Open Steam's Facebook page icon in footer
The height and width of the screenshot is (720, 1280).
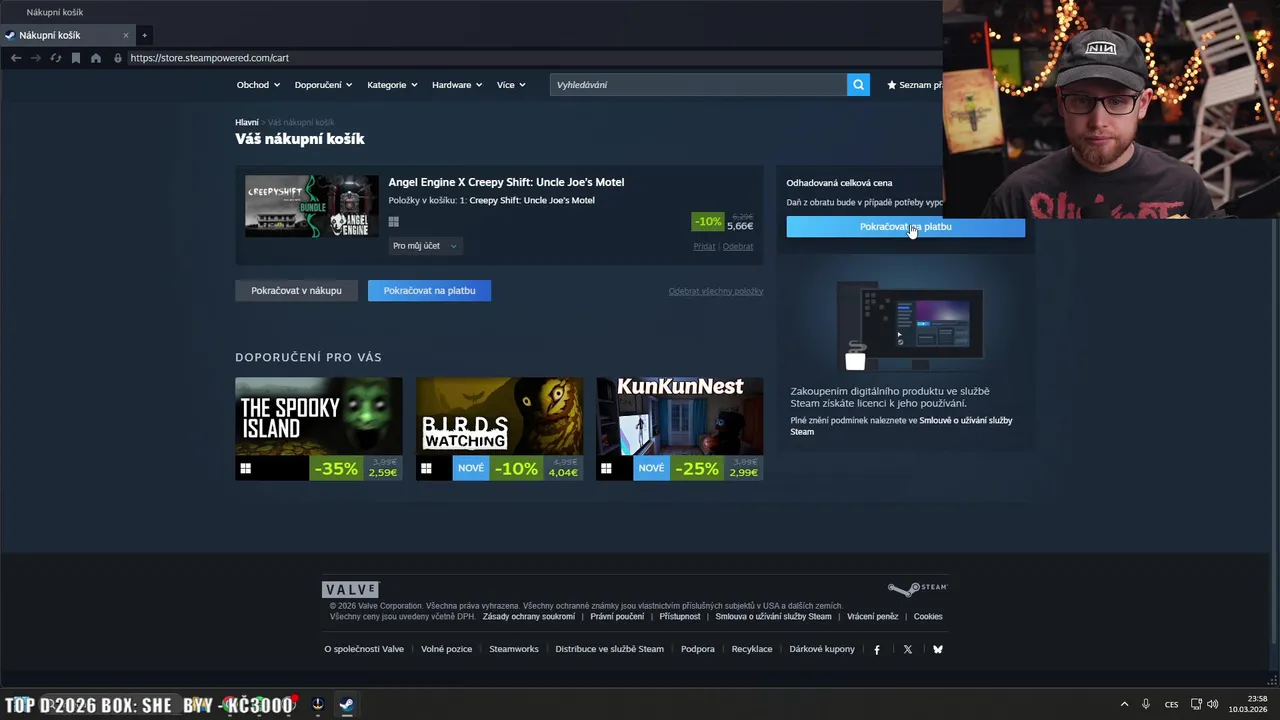point(877,649)
